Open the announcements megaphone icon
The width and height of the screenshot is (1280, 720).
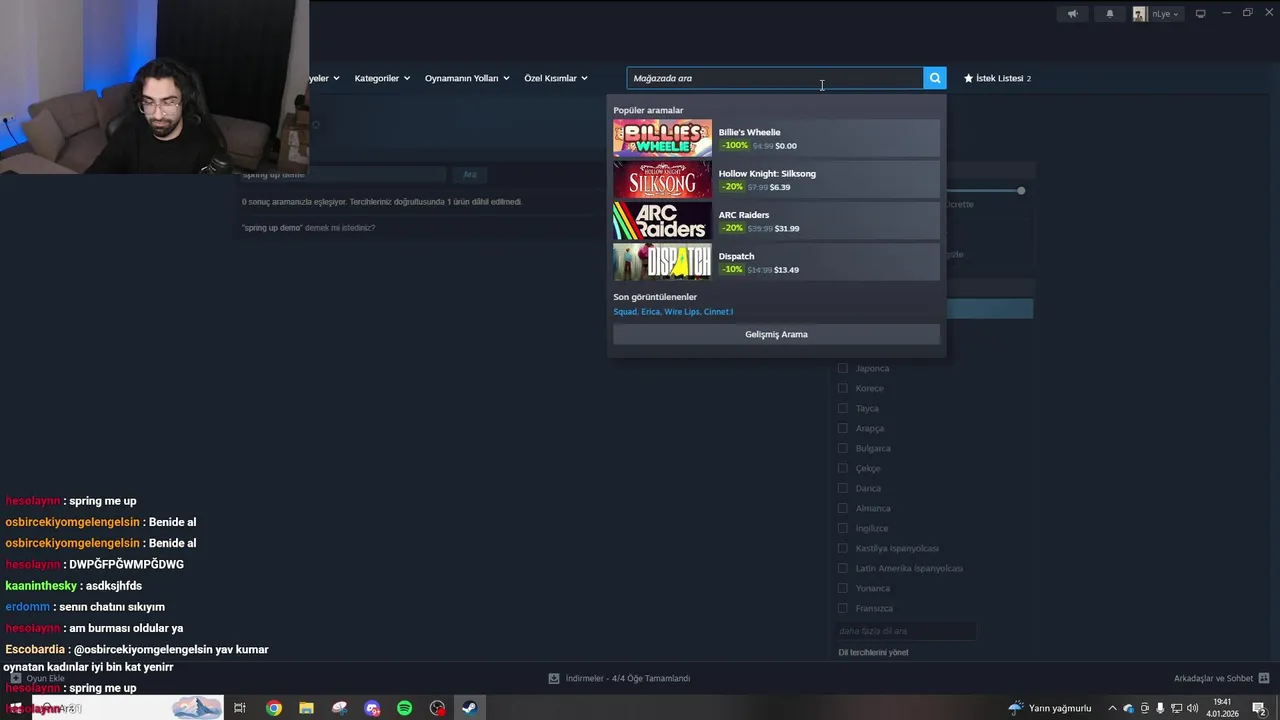click(1072, 14)
